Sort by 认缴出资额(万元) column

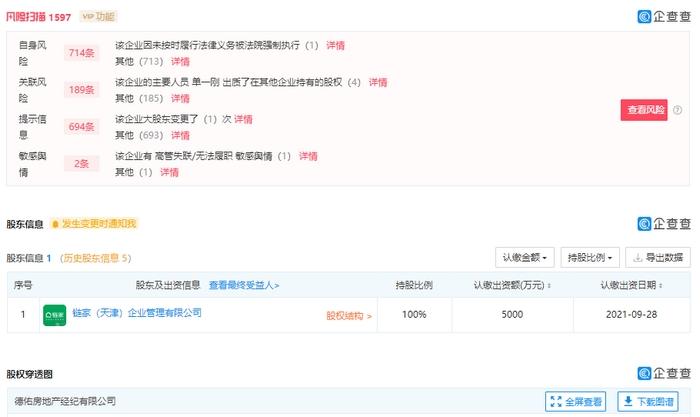(x=512, y=285)
